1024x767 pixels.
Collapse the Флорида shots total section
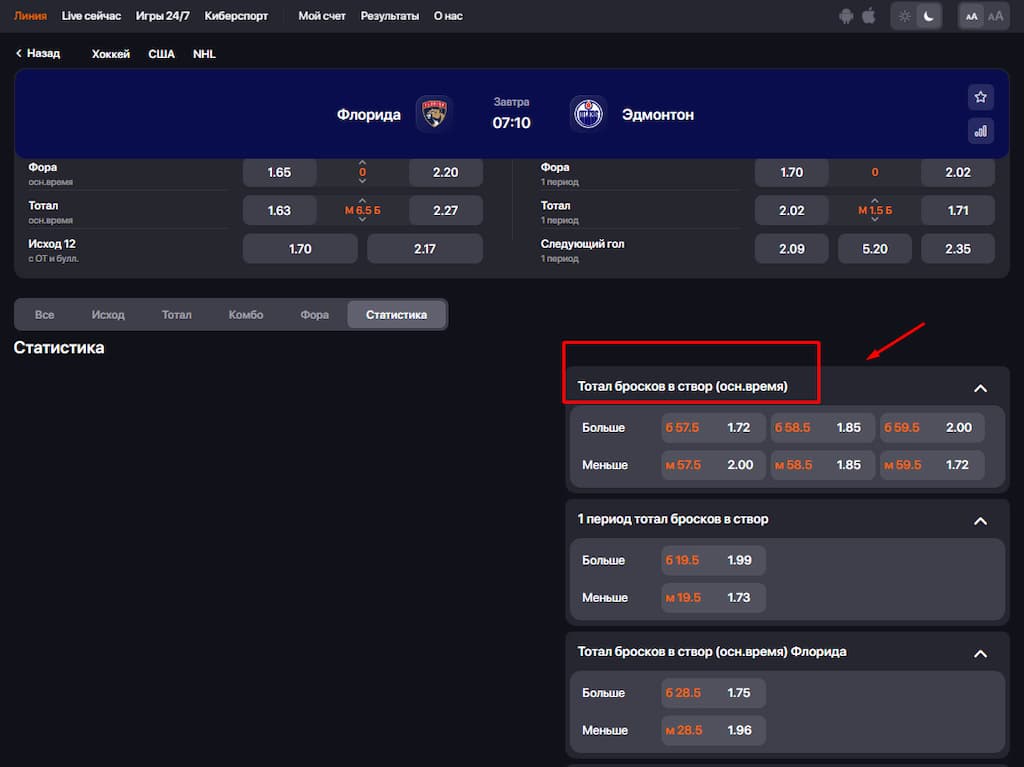click(980, 653)
